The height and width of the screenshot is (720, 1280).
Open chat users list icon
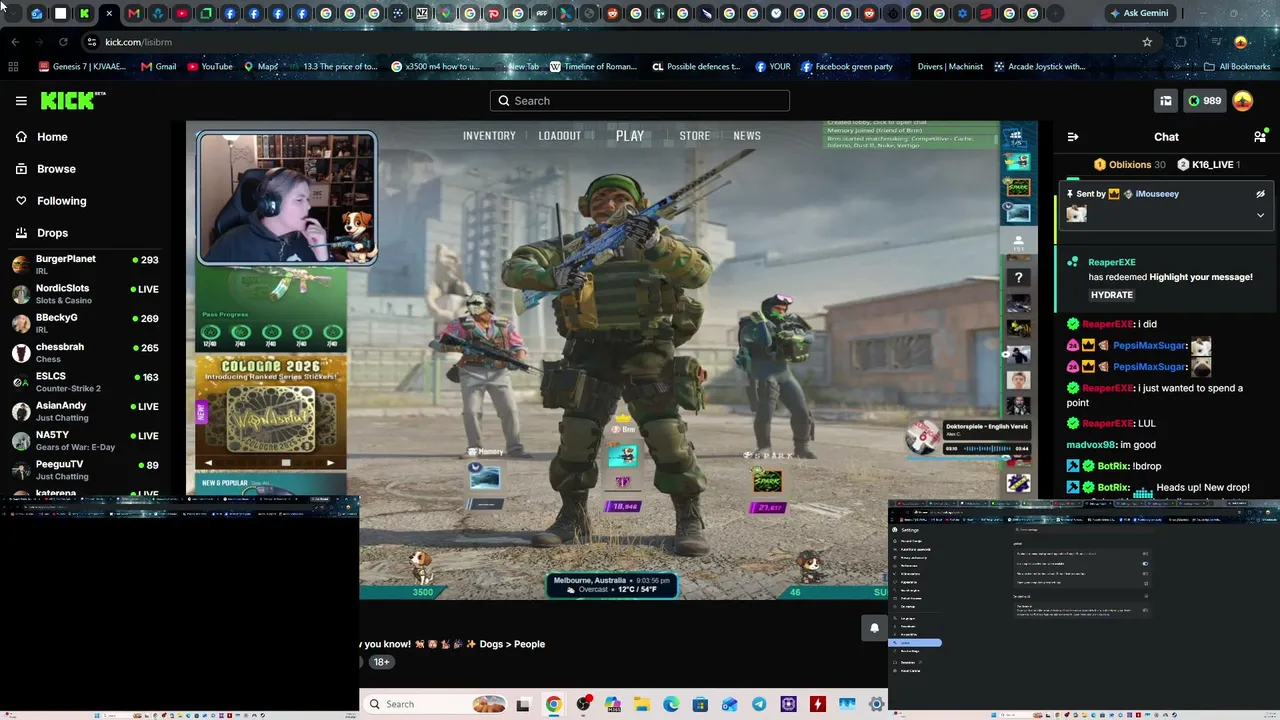pos(1260,137)
